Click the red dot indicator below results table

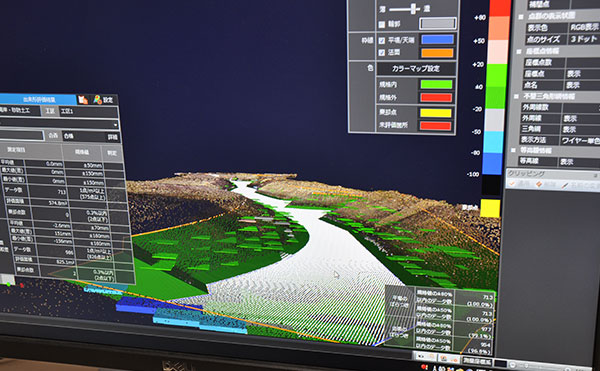coord(22,285)
